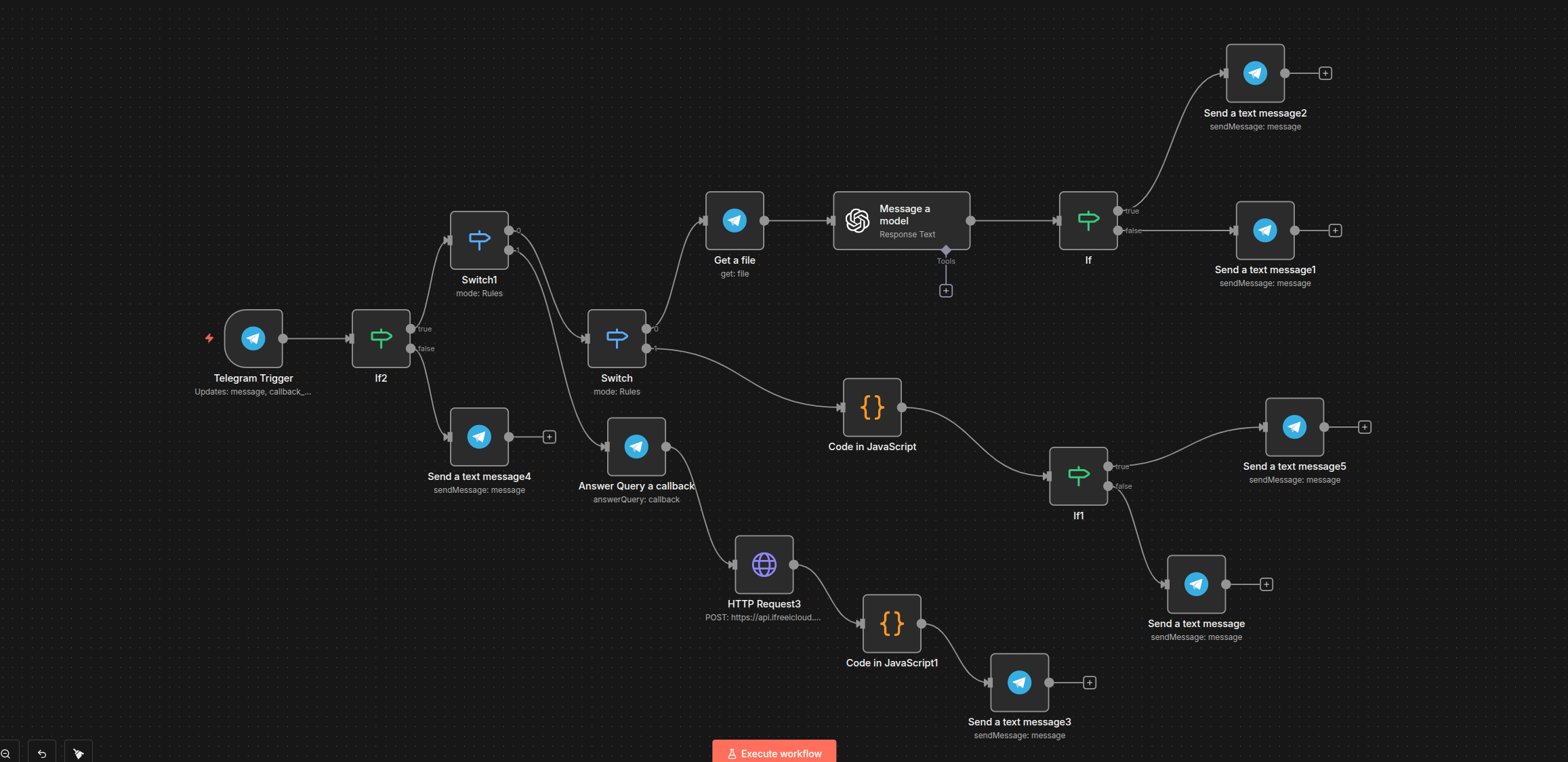Open the Answer Query a callback node
Viewport: 1568px width, 762px height.
pyautogui.click(x=636, y=446)
